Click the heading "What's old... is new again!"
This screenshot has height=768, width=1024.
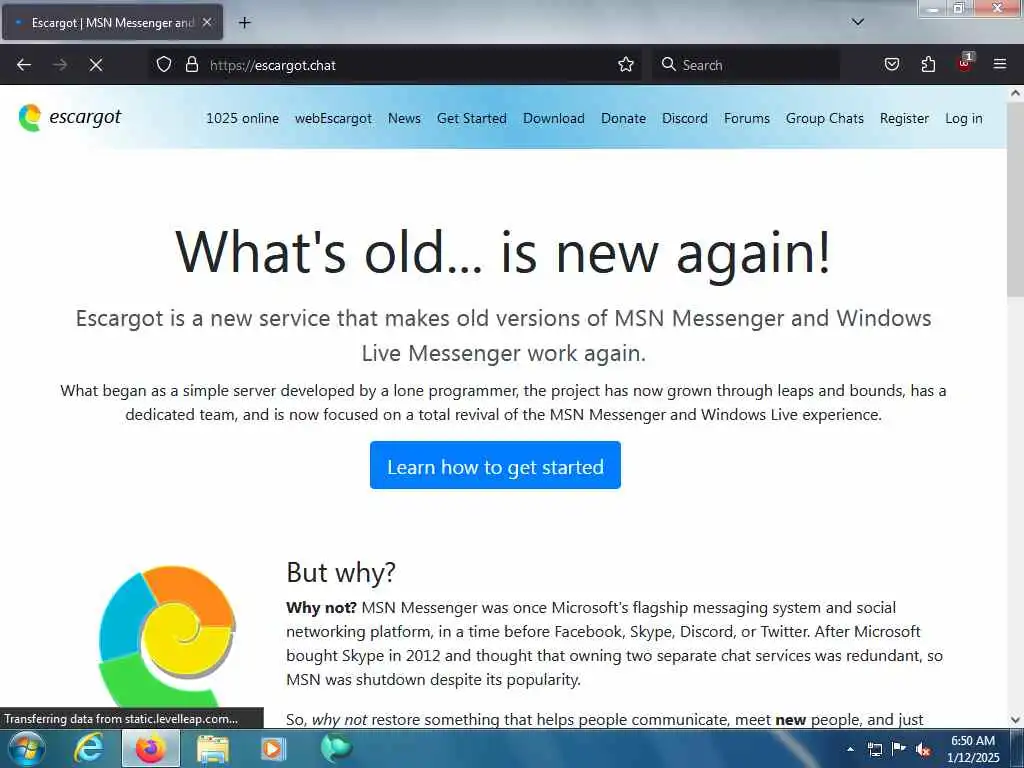[x=503, y=253]
